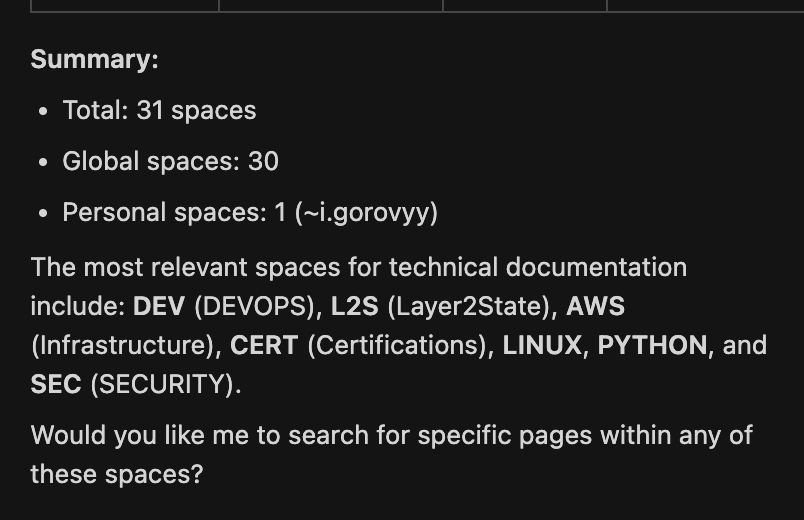Click the "Personal spaces: 1" text

tap(174, 212)
